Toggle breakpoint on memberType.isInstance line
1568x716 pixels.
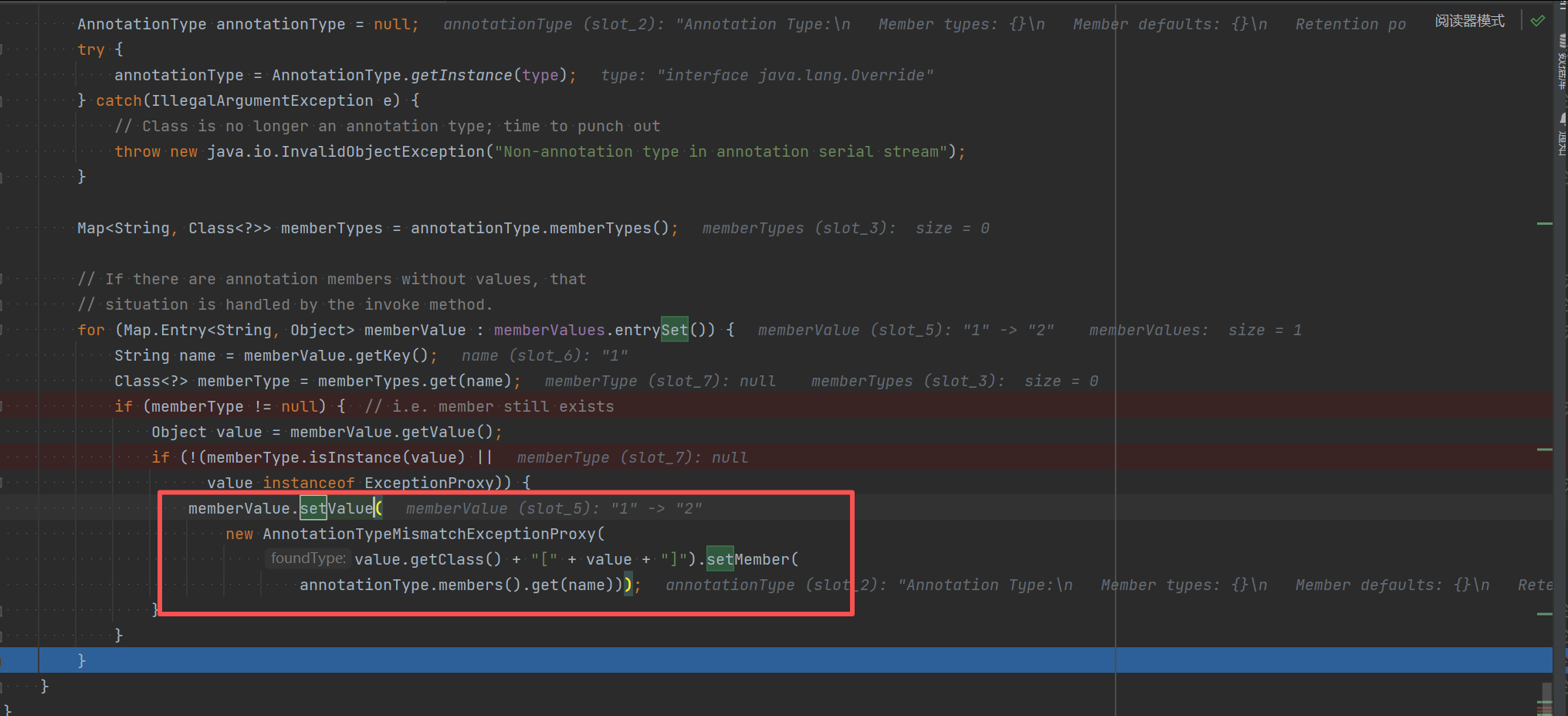(19, 457)
